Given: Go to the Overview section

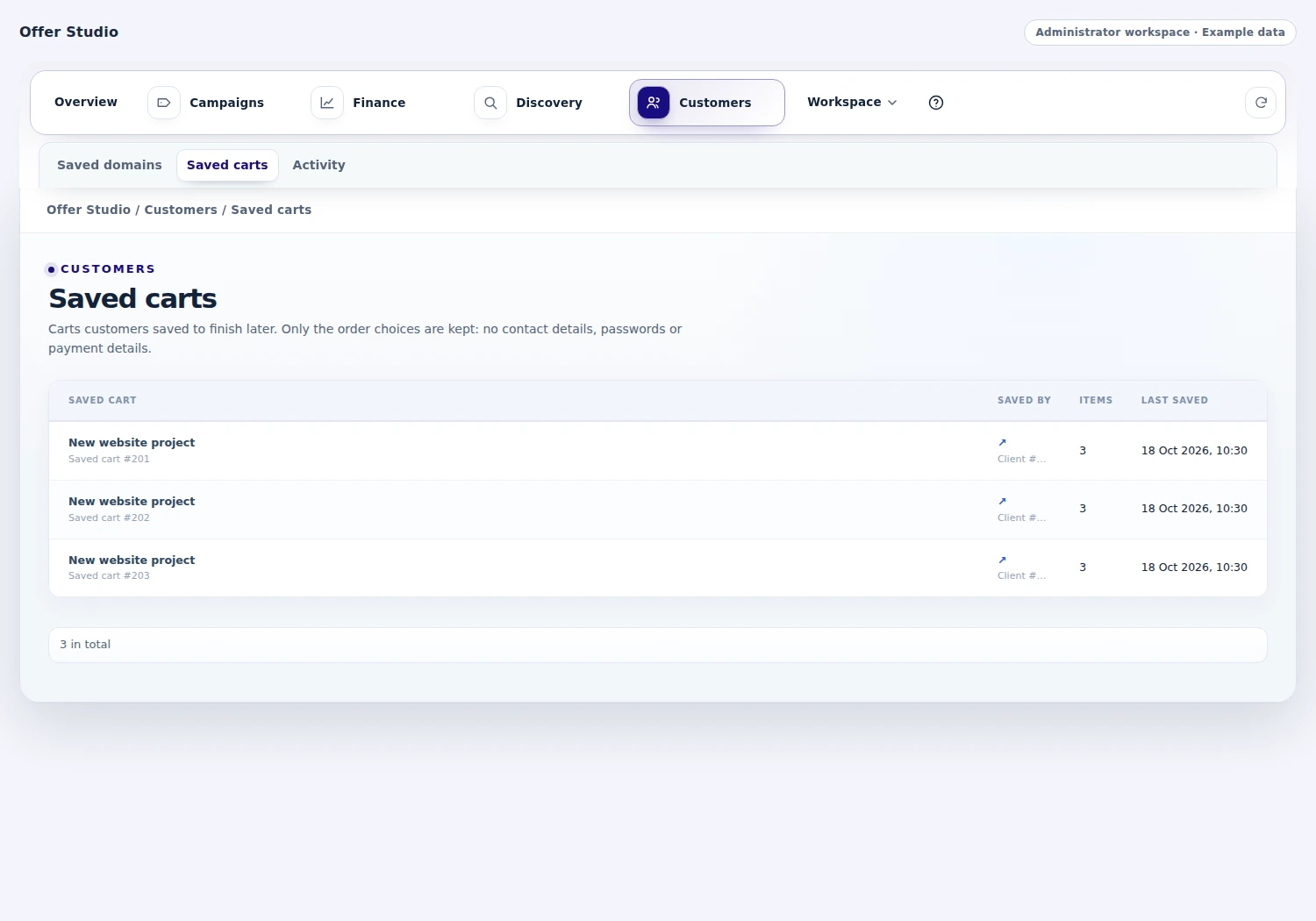Looking at the screenshot, I should (86, 102).
